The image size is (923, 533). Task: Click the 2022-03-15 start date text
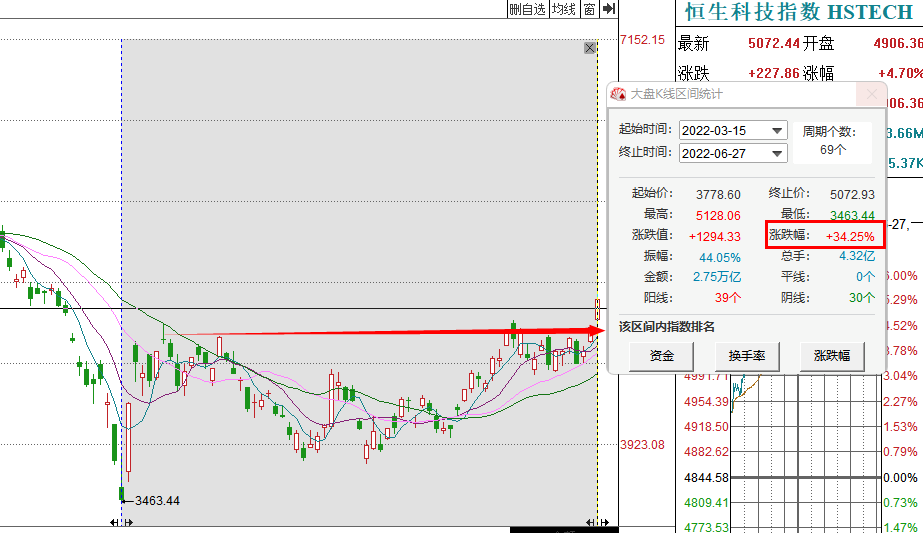pyautogui.click(x=713, y=131)
